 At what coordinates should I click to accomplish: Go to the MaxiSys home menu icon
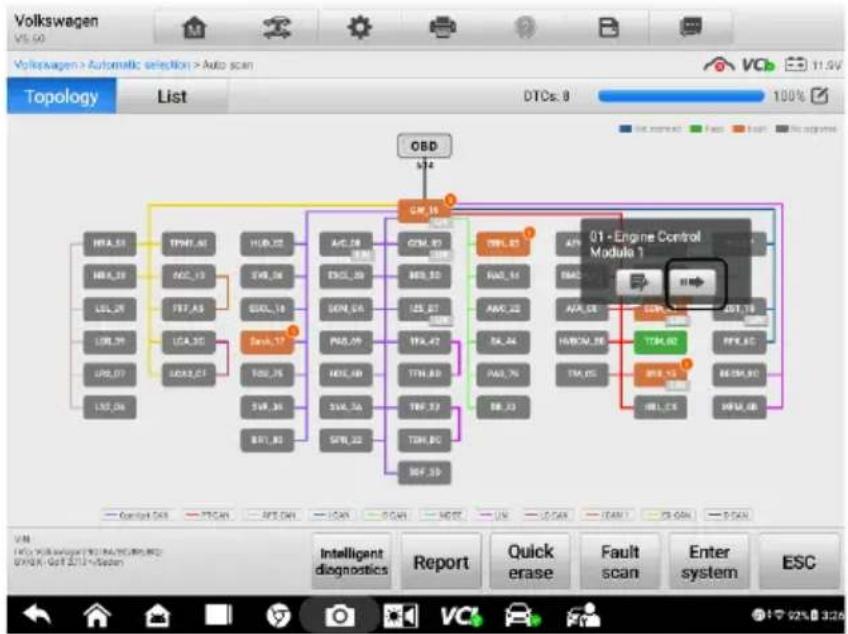tap(195, 28)
